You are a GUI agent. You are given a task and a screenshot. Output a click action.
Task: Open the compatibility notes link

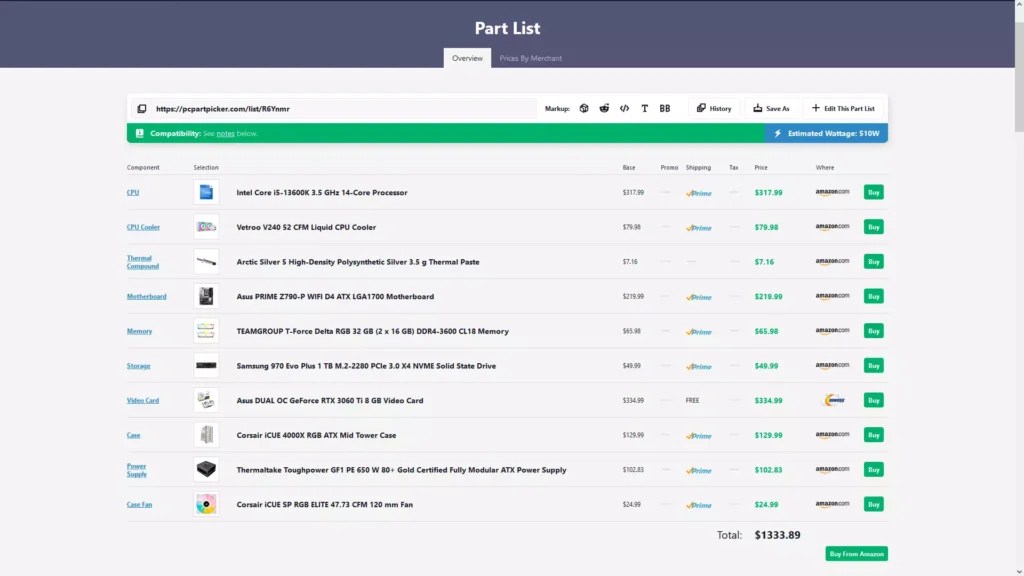[225, 133]
